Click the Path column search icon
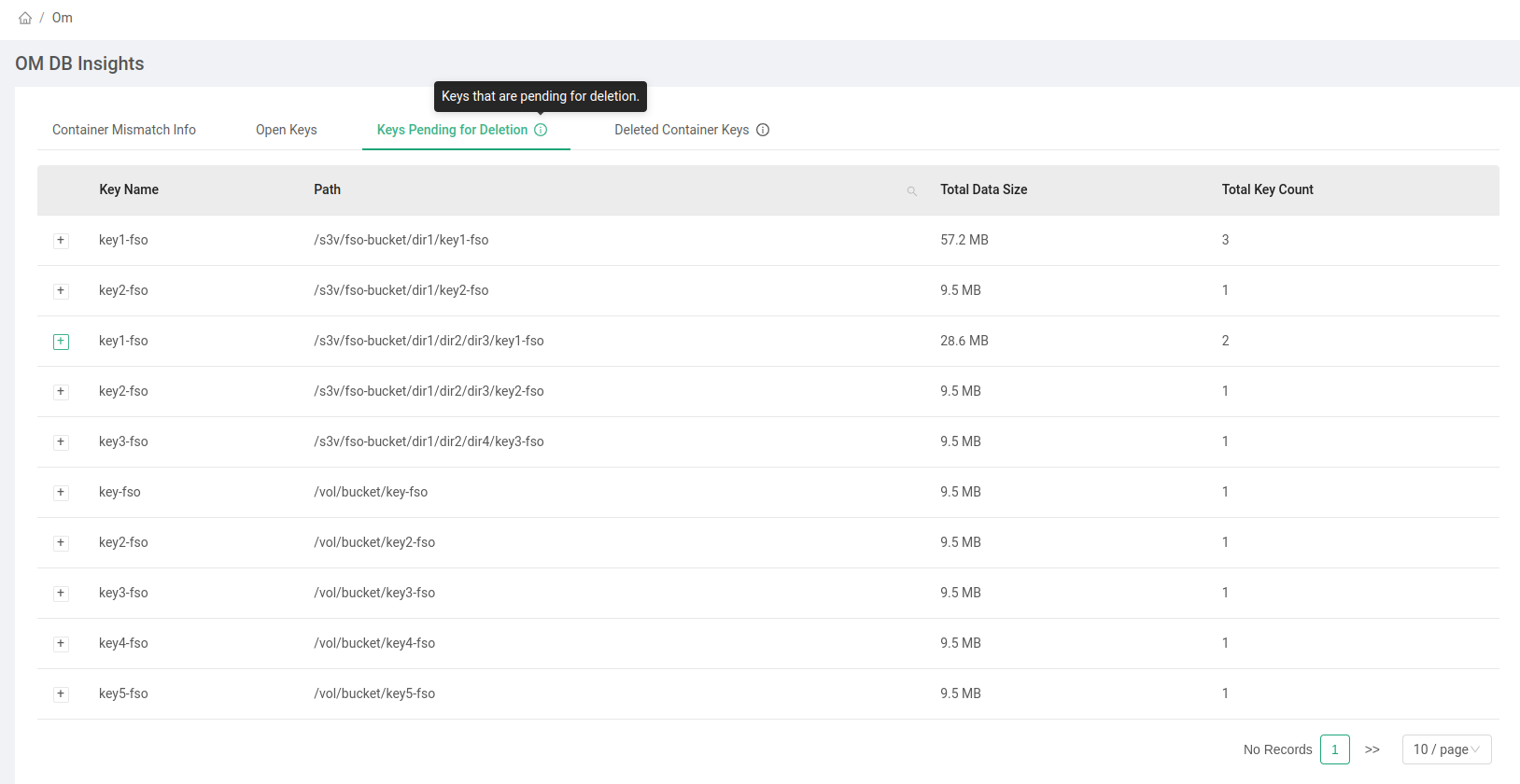 pos(911,190)
